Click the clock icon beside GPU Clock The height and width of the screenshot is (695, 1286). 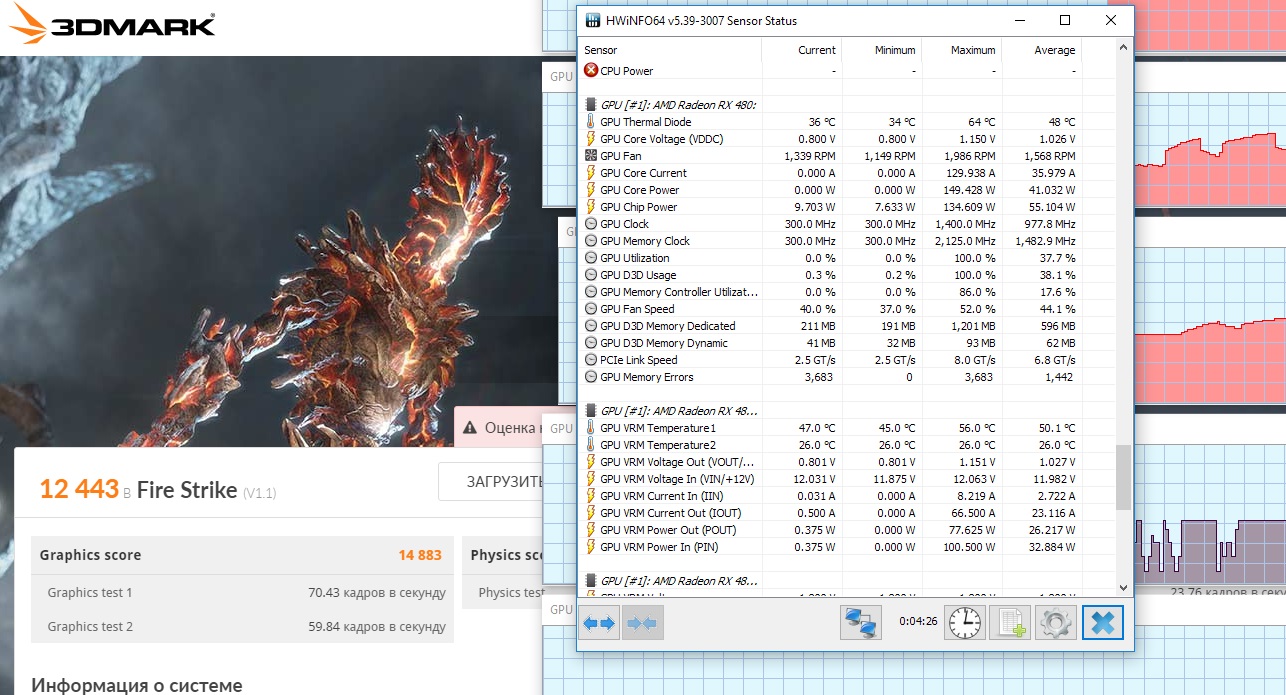[591, 224]
